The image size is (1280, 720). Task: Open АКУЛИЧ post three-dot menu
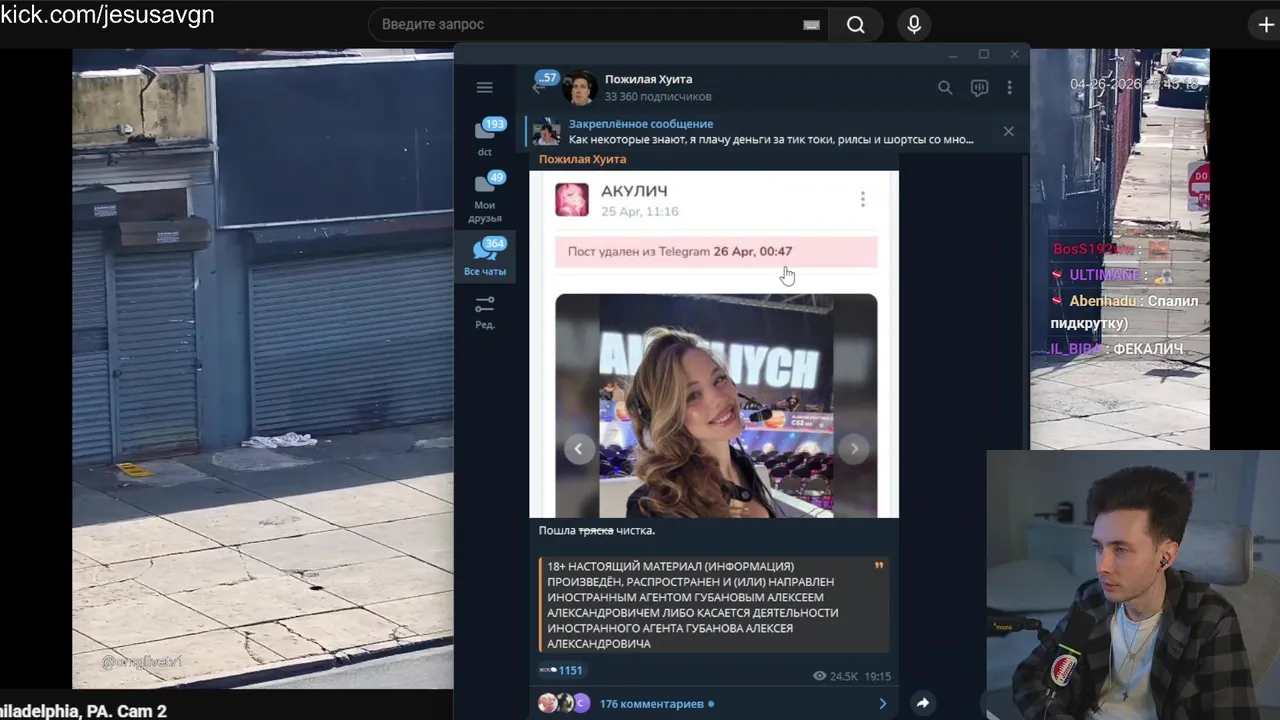(863, 200)
